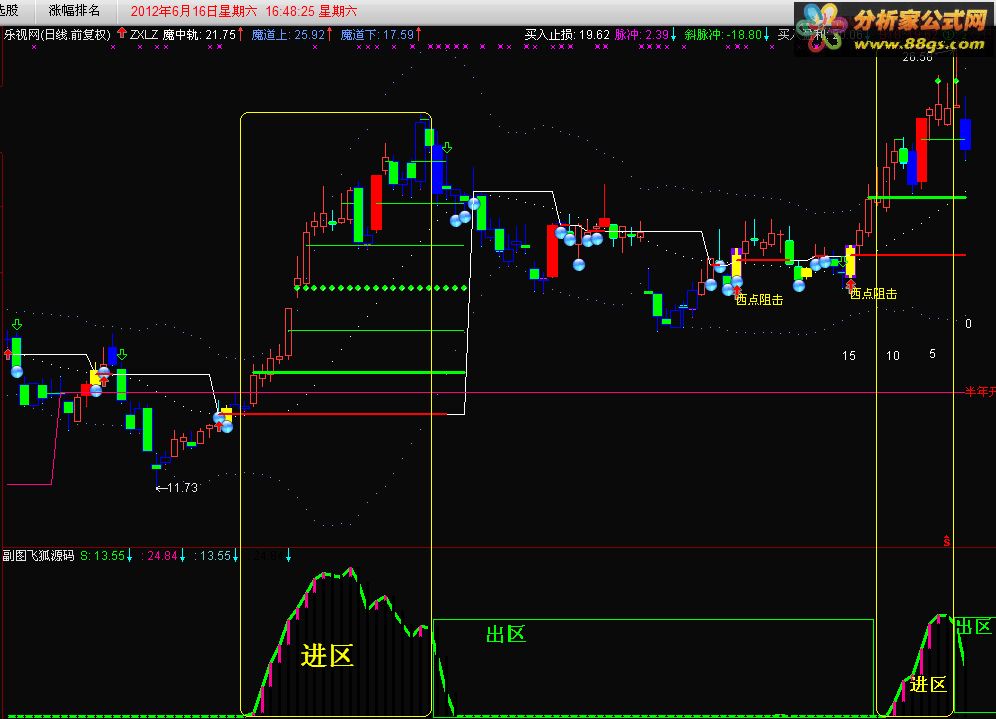This screenshot has height=719, width=996.
Task: Click the ←11.73 low price label
Action: coord(177,488)
